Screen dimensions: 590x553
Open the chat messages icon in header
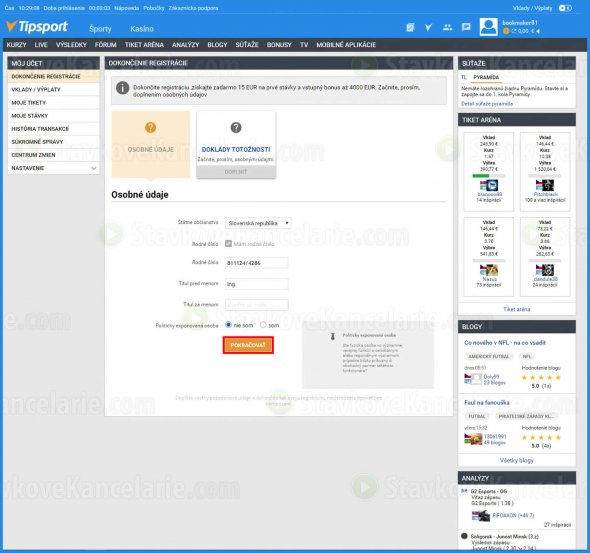pyautogui.click(x=466, y=27)
